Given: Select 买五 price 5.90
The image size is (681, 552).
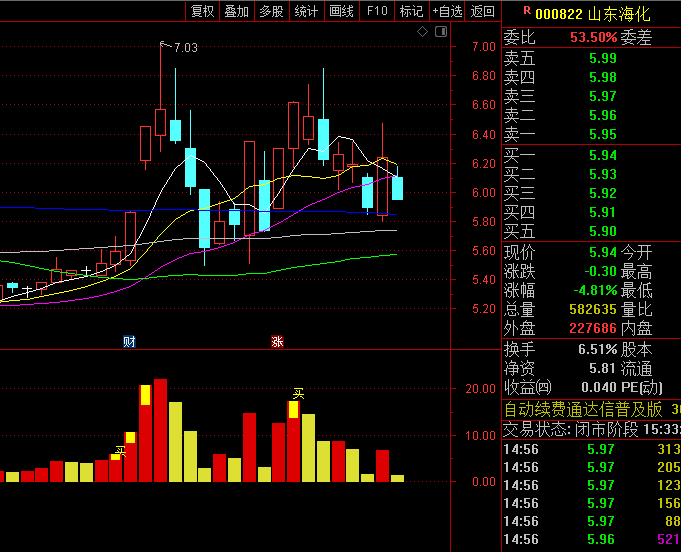Looking at the screenshot, I should (x=603, y=231).
